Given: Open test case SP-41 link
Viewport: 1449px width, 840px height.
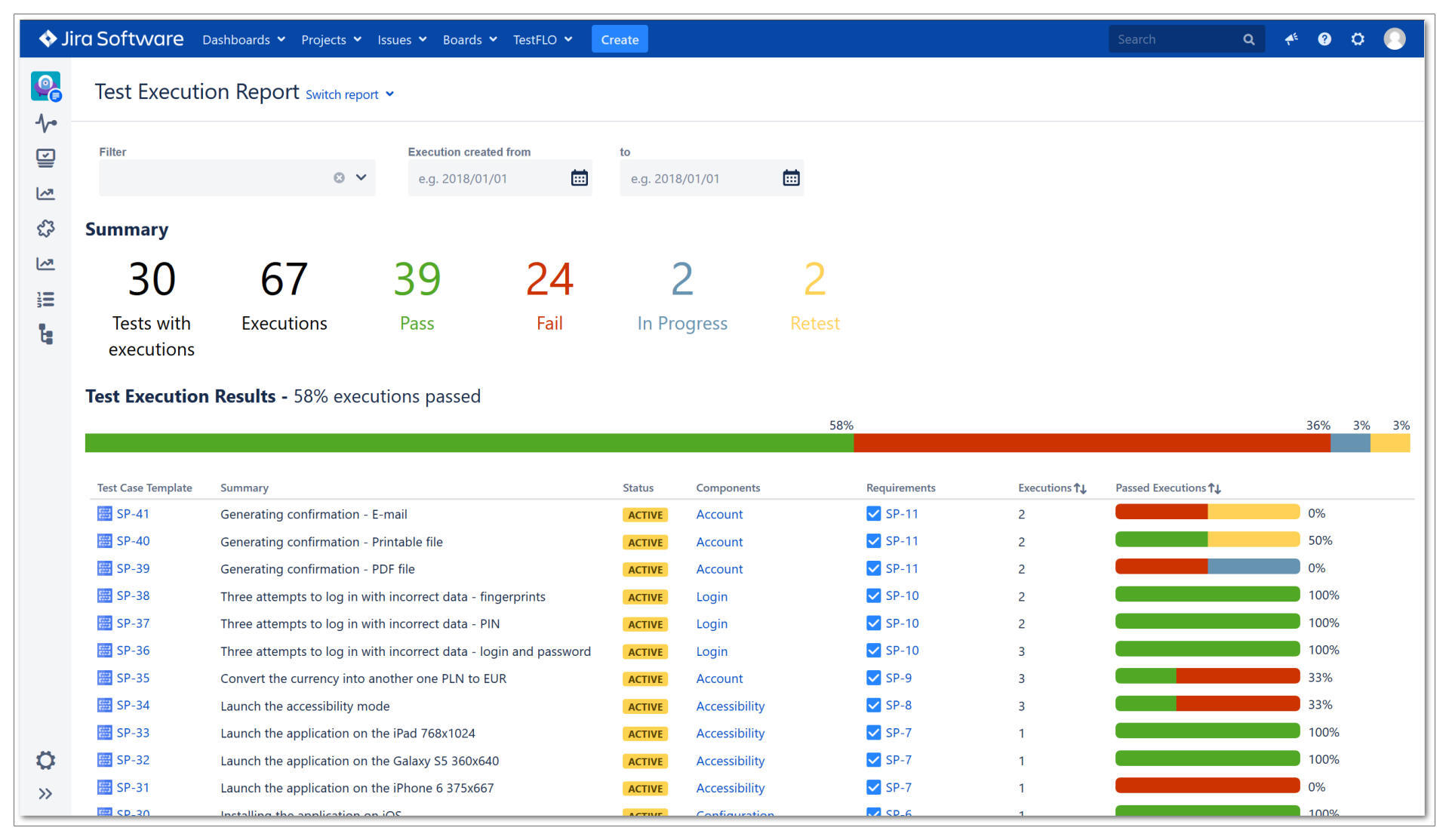Looking at the screenshot, I should coord(133,514).
